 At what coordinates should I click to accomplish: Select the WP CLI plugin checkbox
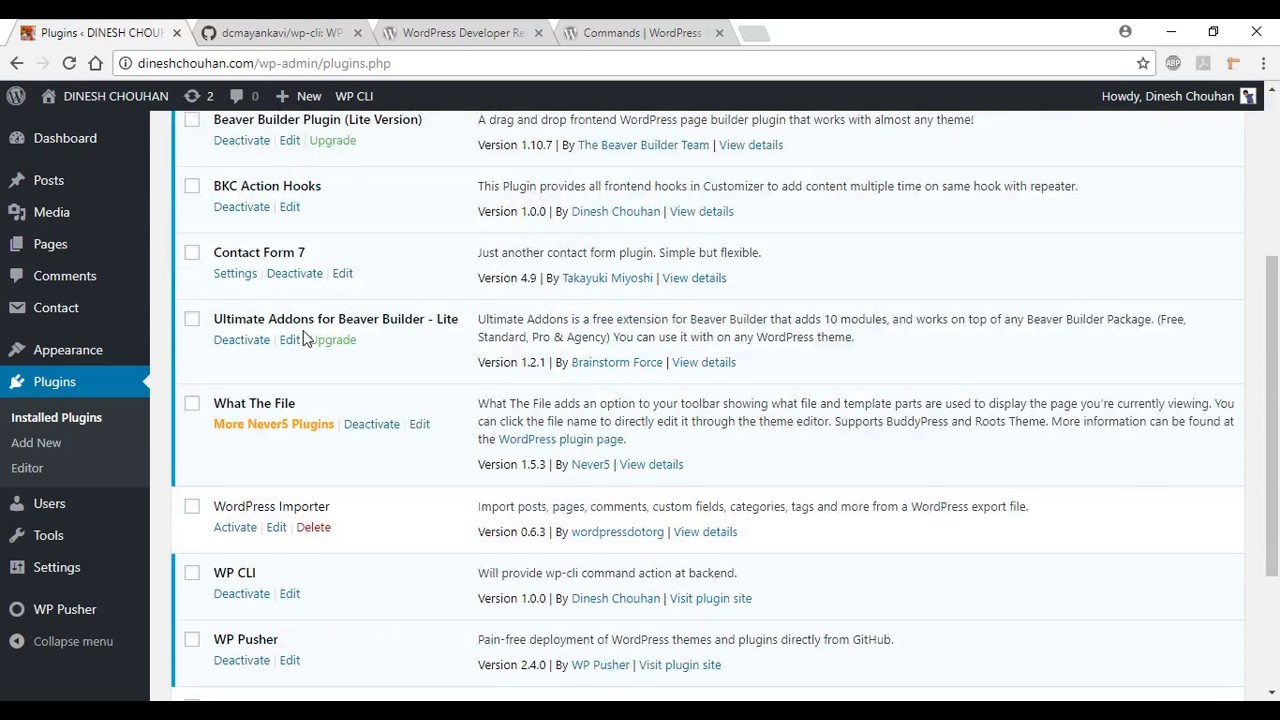click(192, 573)
